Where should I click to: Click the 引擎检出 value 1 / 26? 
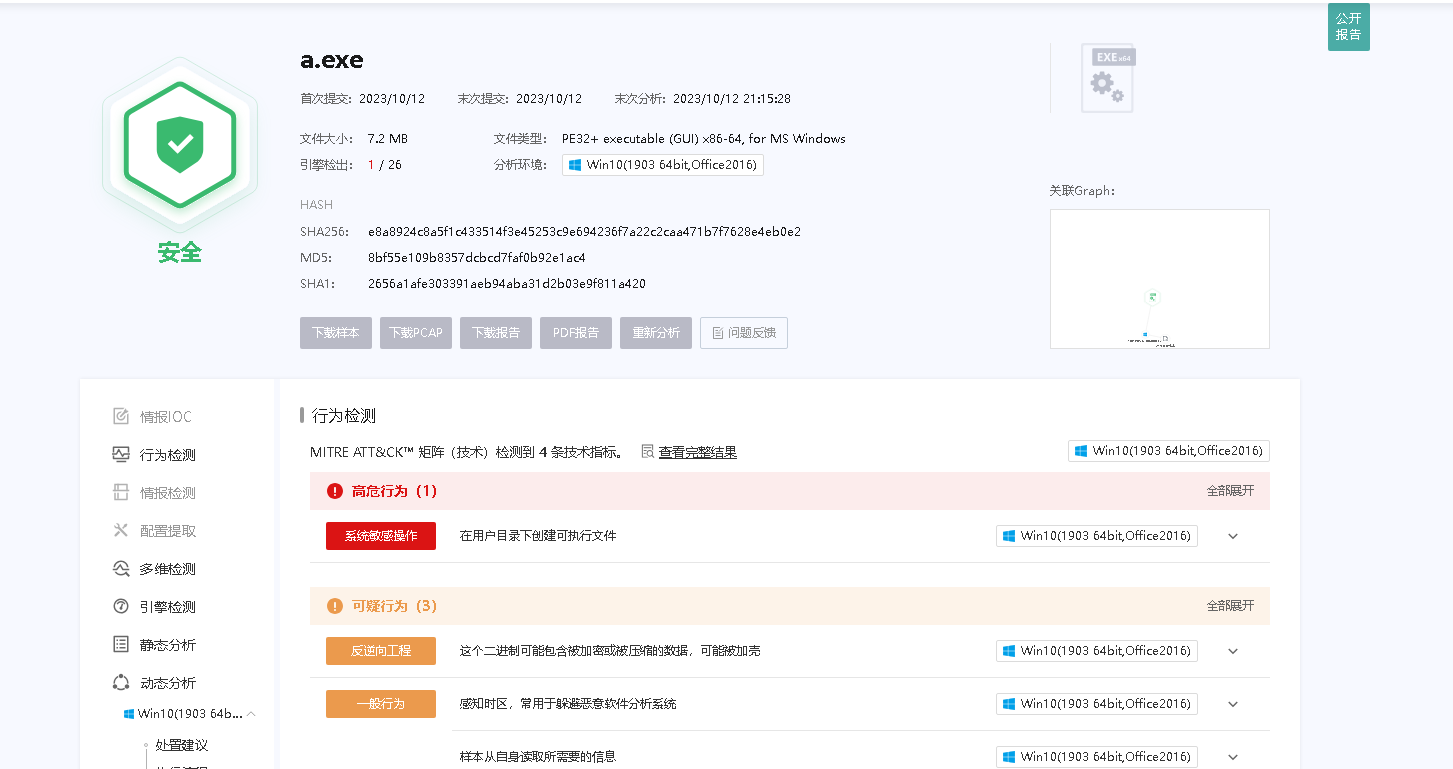click(x=385, y=165)
